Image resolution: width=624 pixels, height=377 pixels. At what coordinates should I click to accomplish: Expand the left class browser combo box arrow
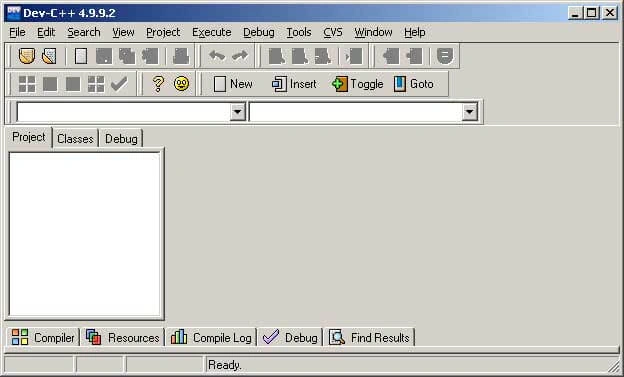click(238, 112)
